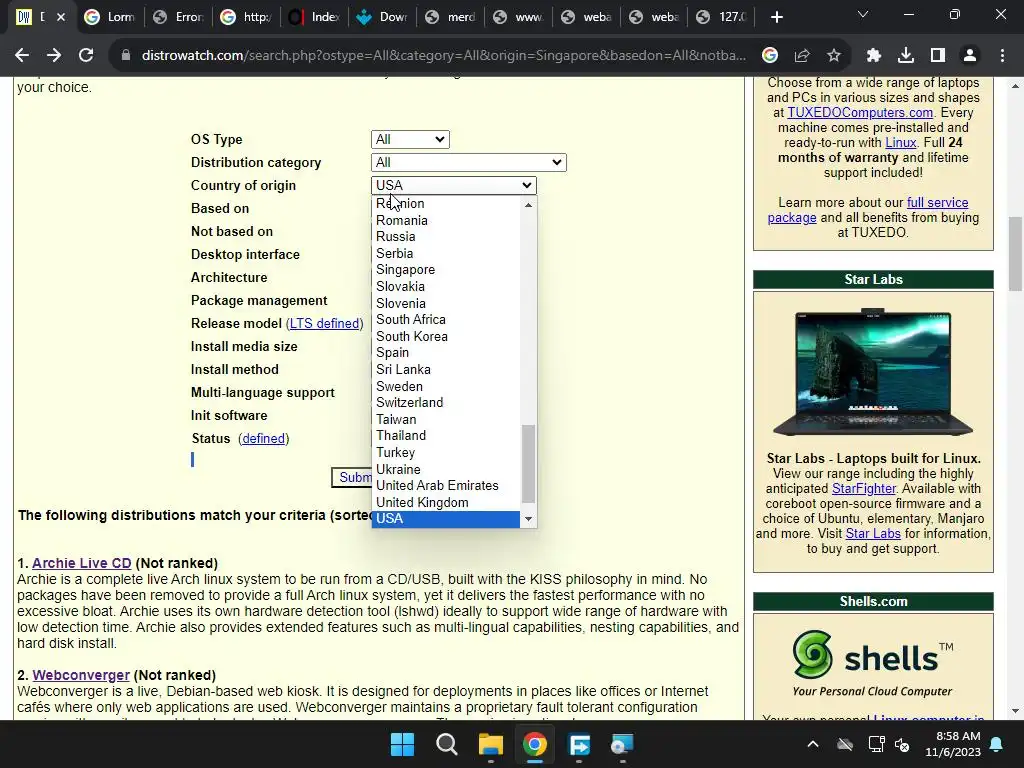Go forward in browser history
The height and width of the screenshot is (768, 1024).
tap(54, 56)
